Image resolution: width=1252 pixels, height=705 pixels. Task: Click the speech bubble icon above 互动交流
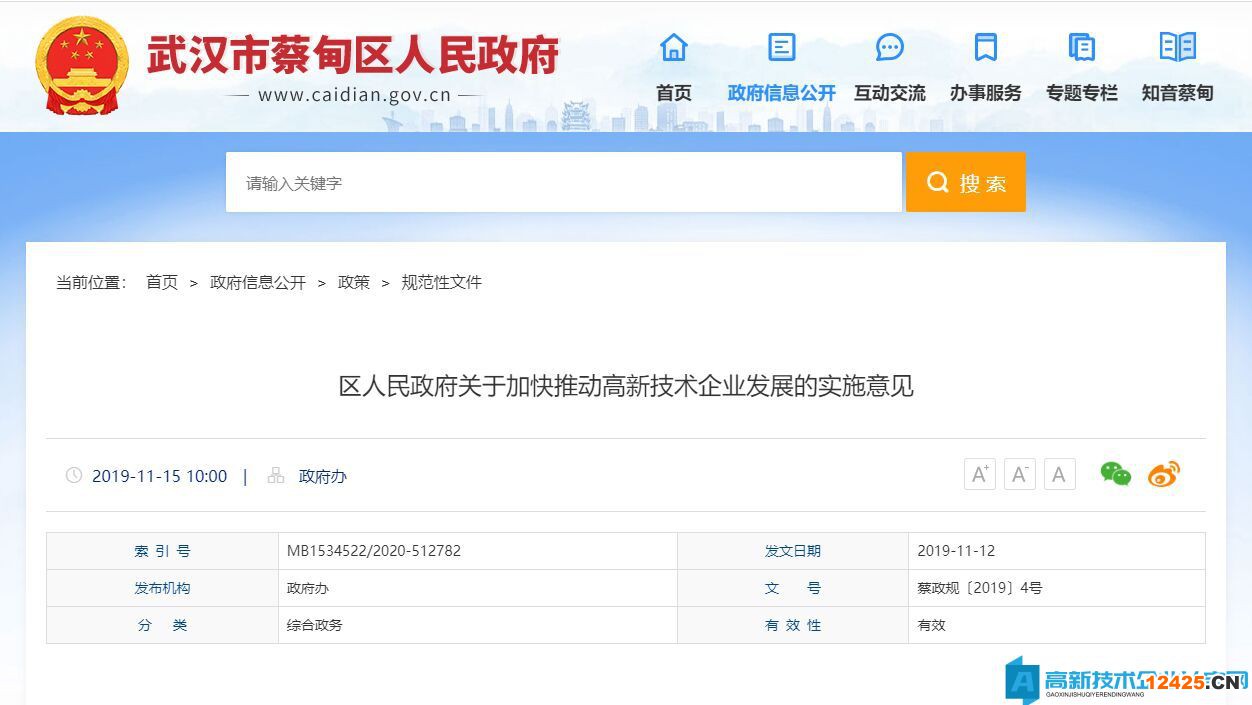point(888,47)
